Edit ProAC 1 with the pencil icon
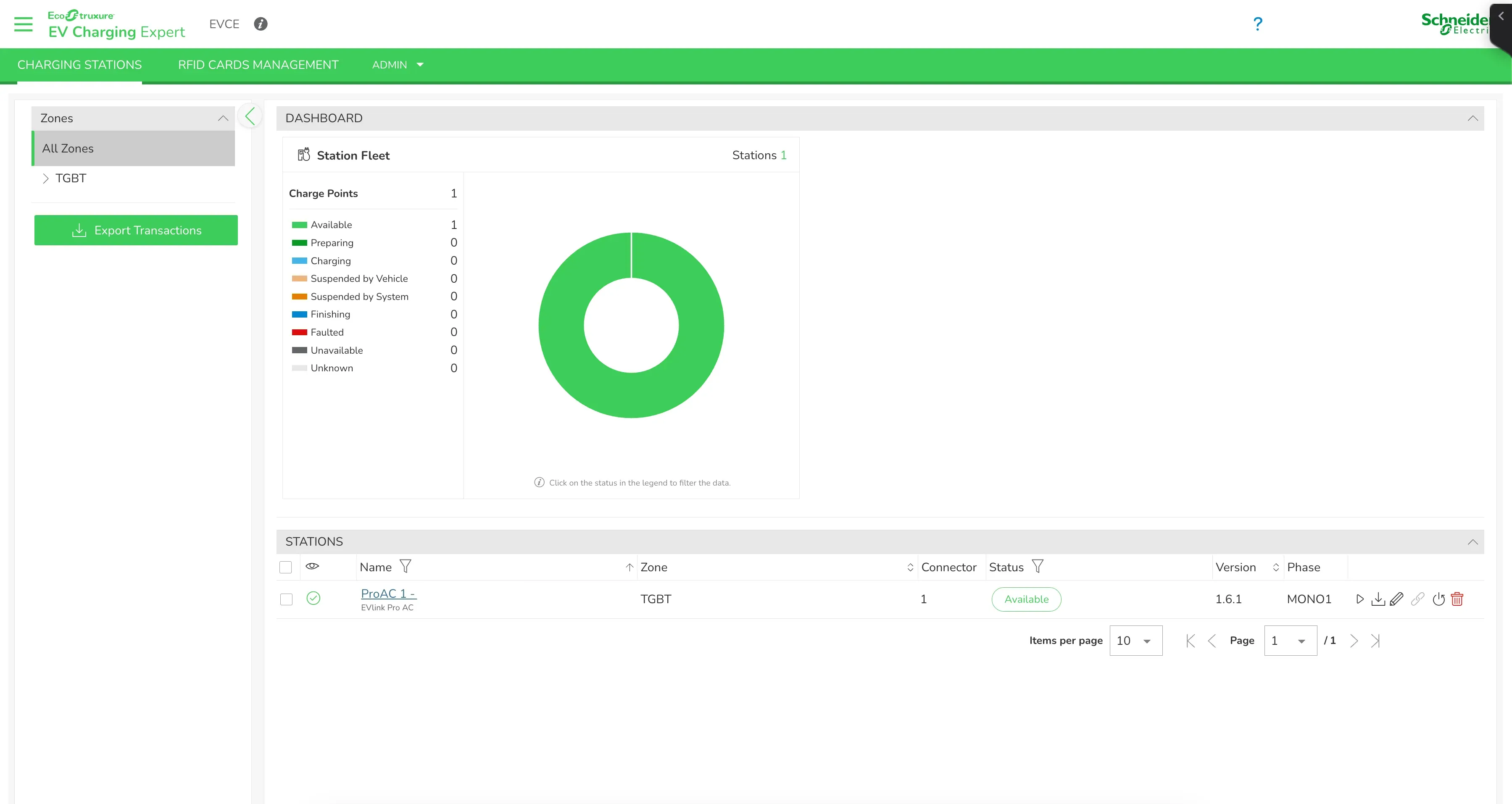1512x804 pixels. (x=1396, y=599)
